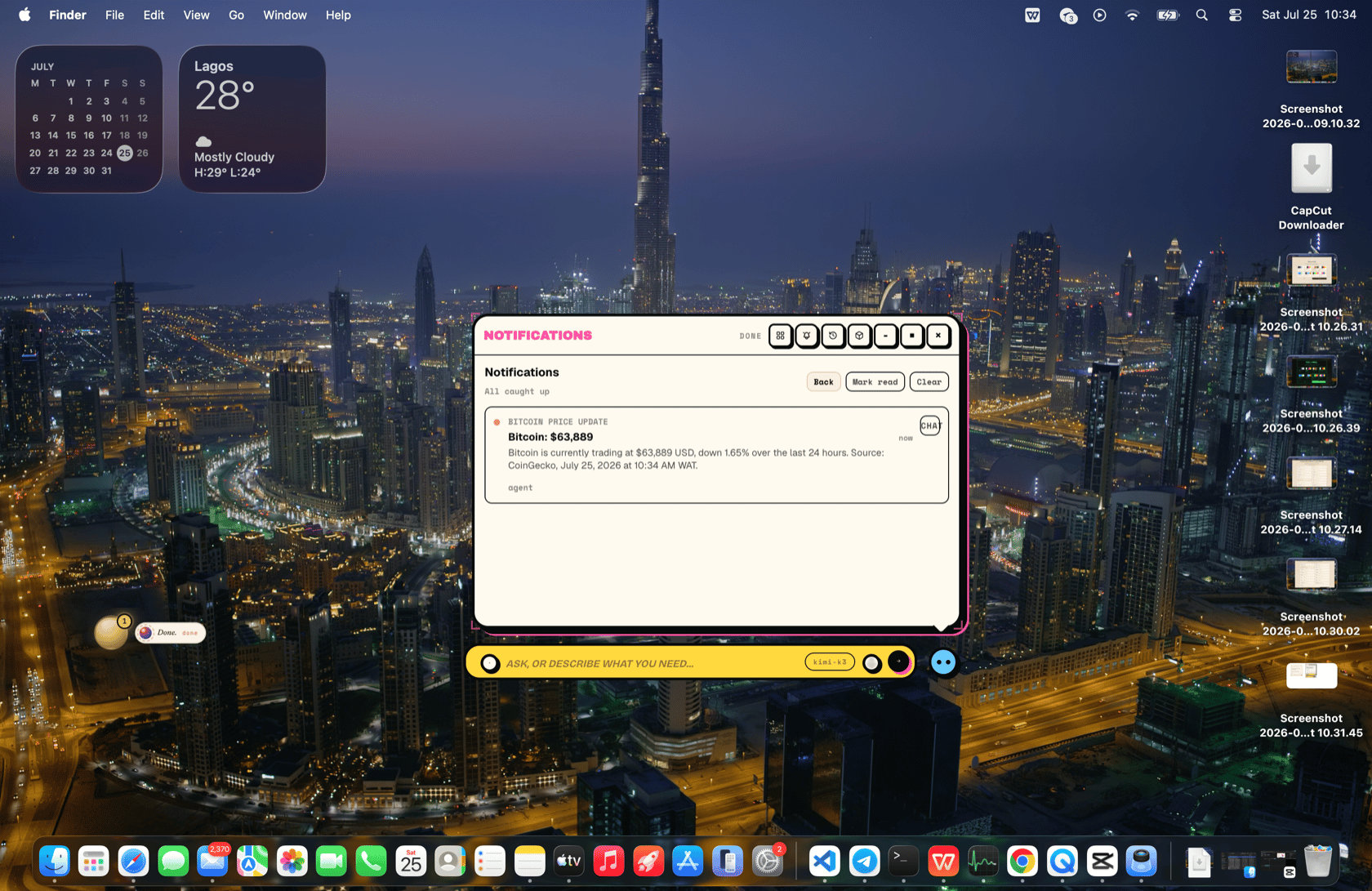Open Telegram from the Dock
This screenshot has width=1372, height=891.
coord(864,861)
